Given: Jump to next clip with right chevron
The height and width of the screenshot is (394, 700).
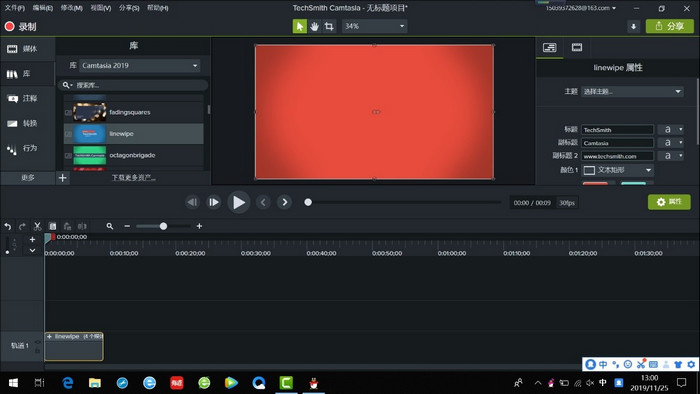Looking at the screenshot, I should pyautogui.click(x=284, y=203).
